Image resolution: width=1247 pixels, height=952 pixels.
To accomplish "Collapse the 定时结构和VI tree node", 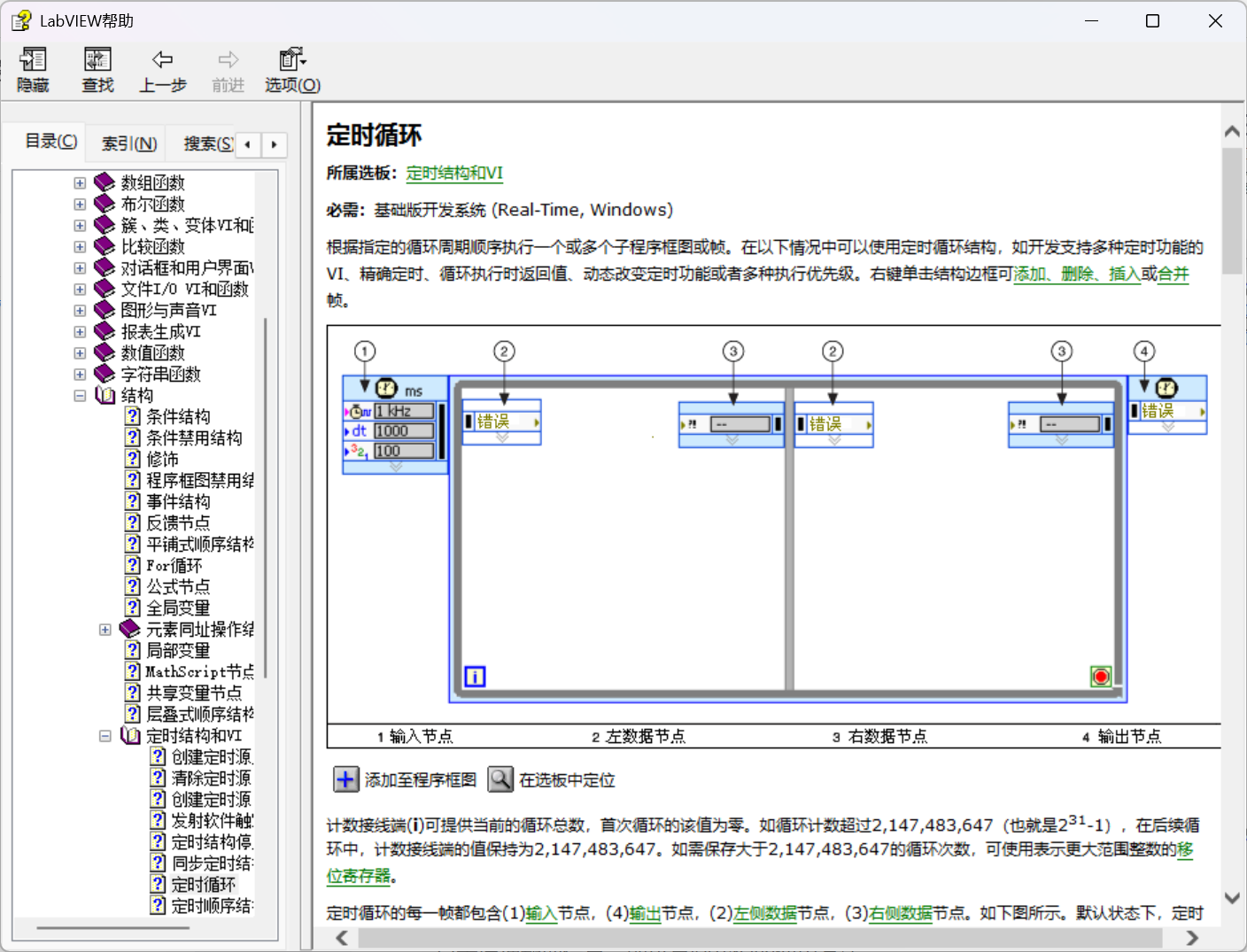I will 105,736.
